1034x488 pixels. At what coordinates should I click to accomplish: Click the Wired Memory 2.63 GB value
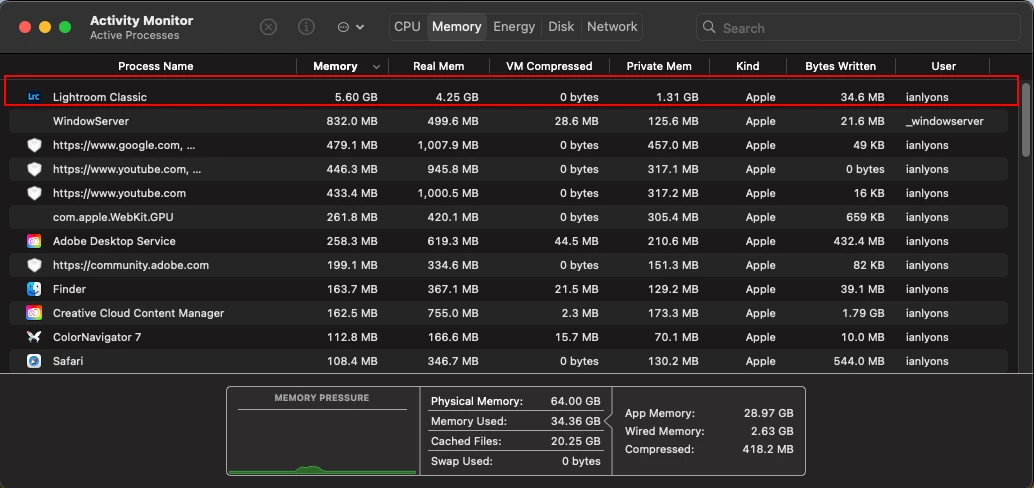[x=773, y=431]
